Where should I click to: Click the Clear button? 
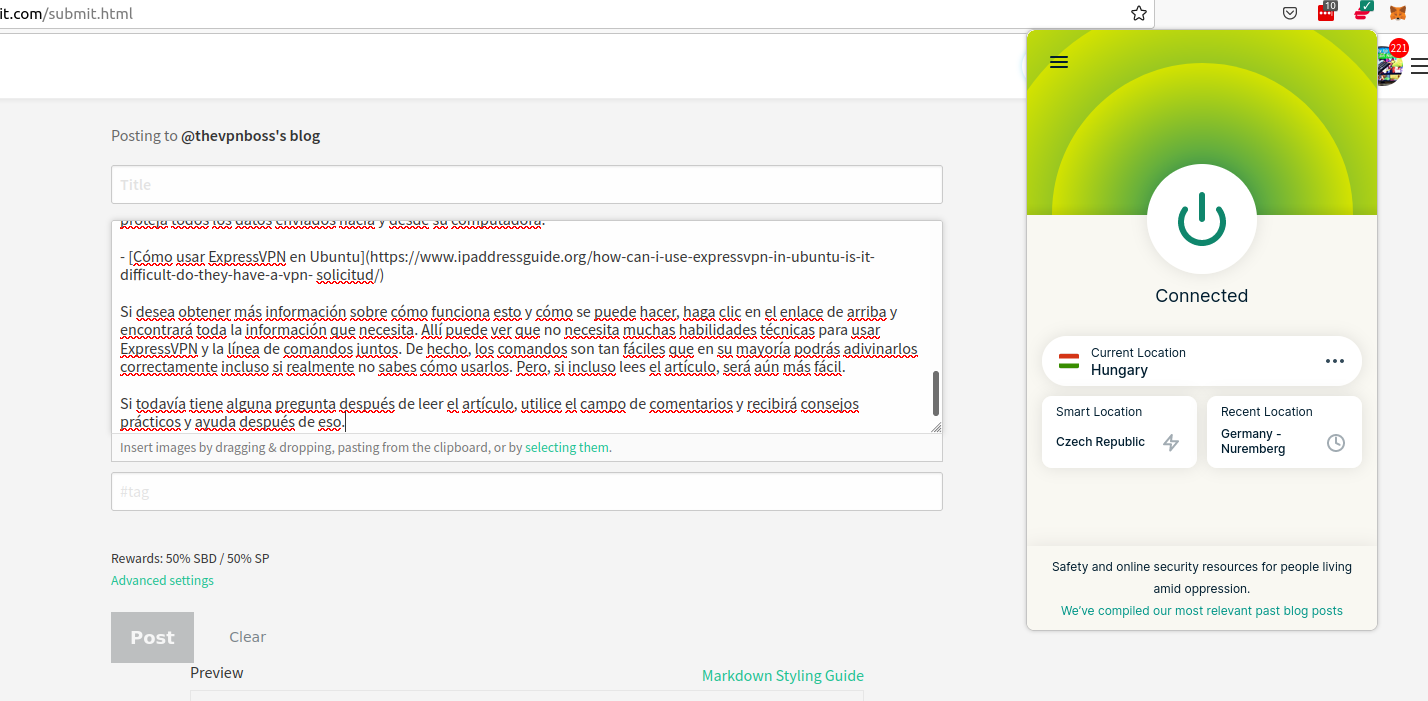[247, 637]
